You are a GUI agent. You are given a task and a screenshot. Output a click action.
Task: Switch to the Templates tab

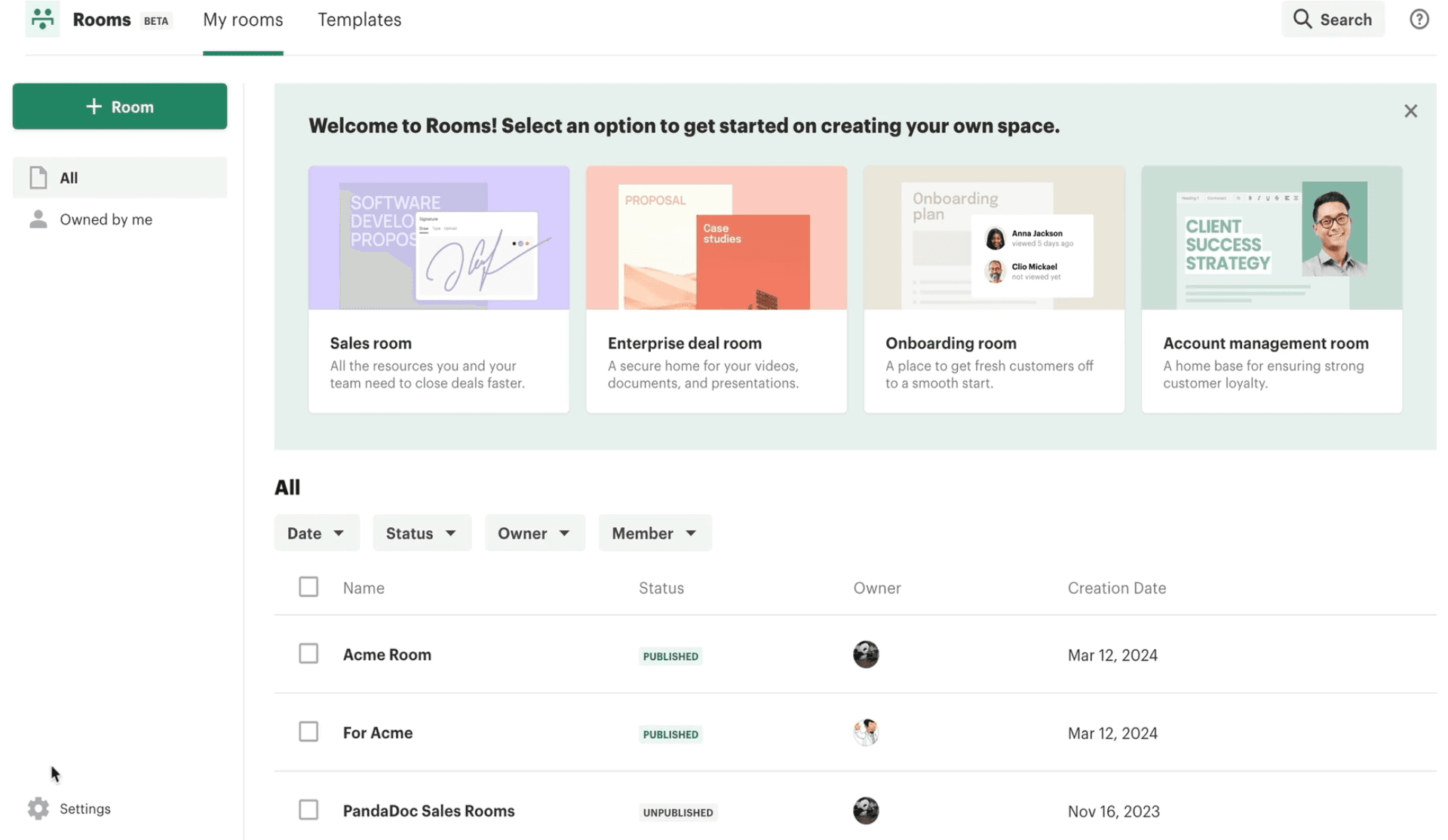[x=359, y=20]
